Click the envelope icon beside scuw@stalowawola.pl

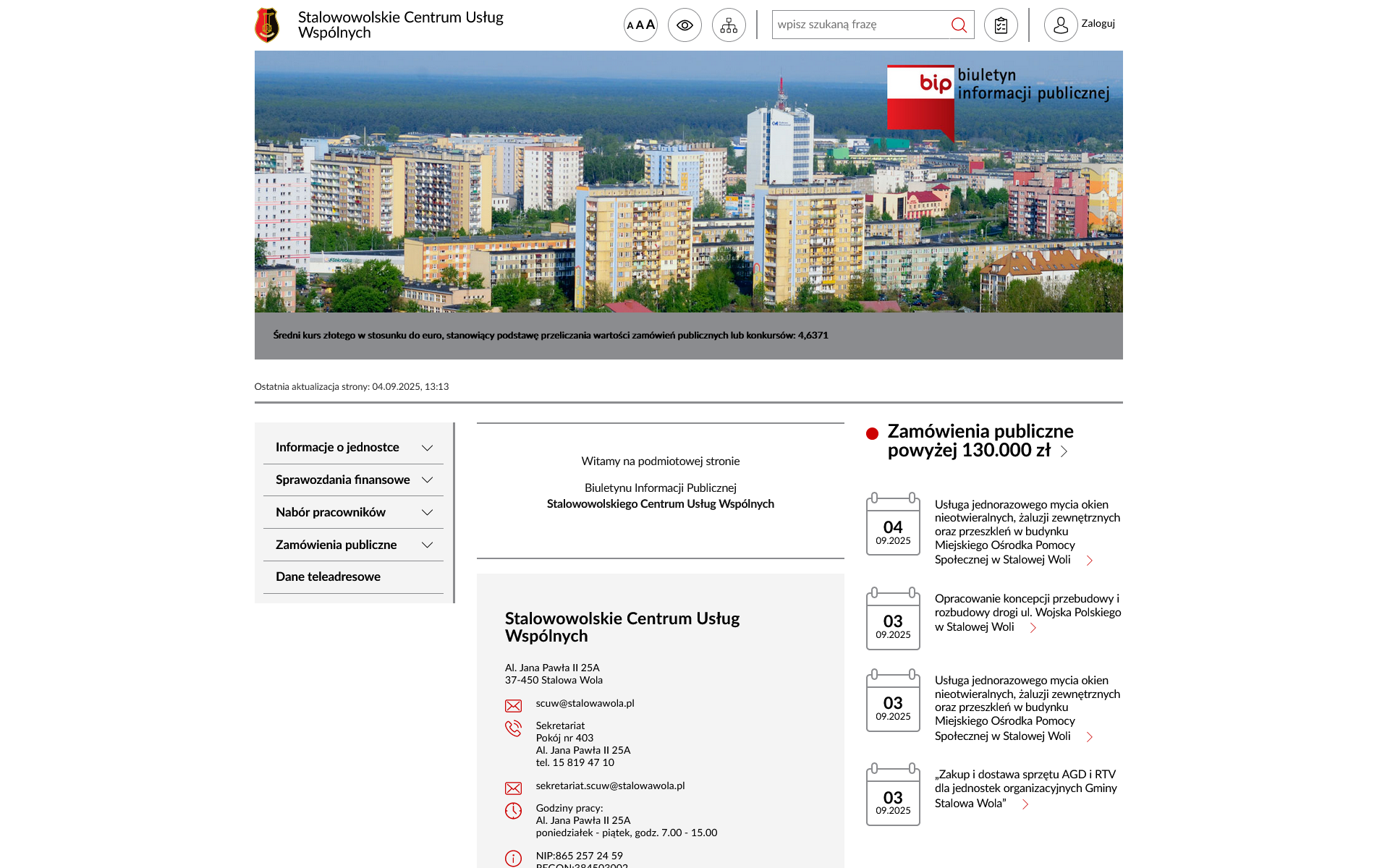pyautogui.click(x=514, y=705)
